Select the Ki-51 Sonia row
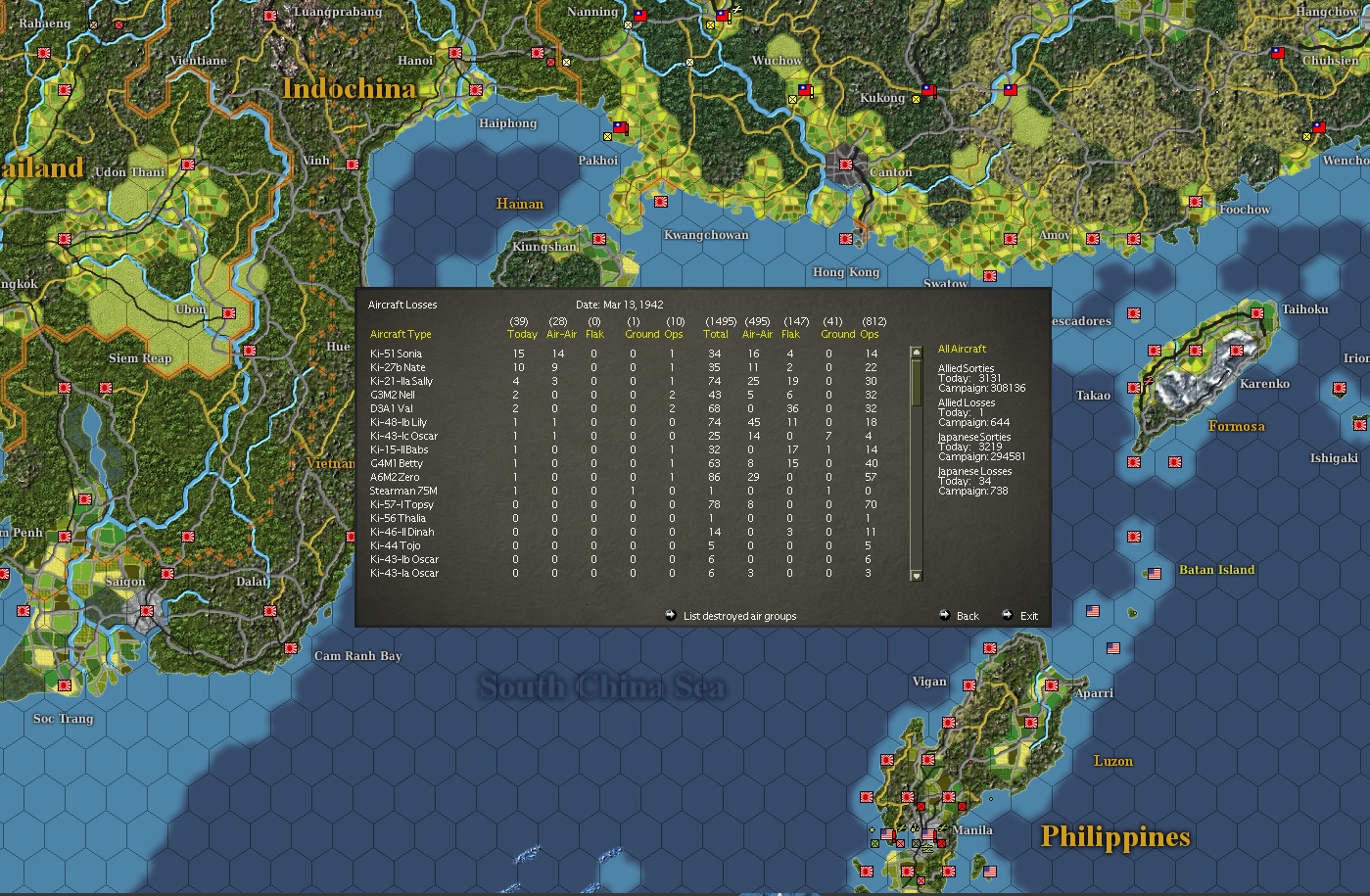 pyautogui.click(x=624, y=354)
